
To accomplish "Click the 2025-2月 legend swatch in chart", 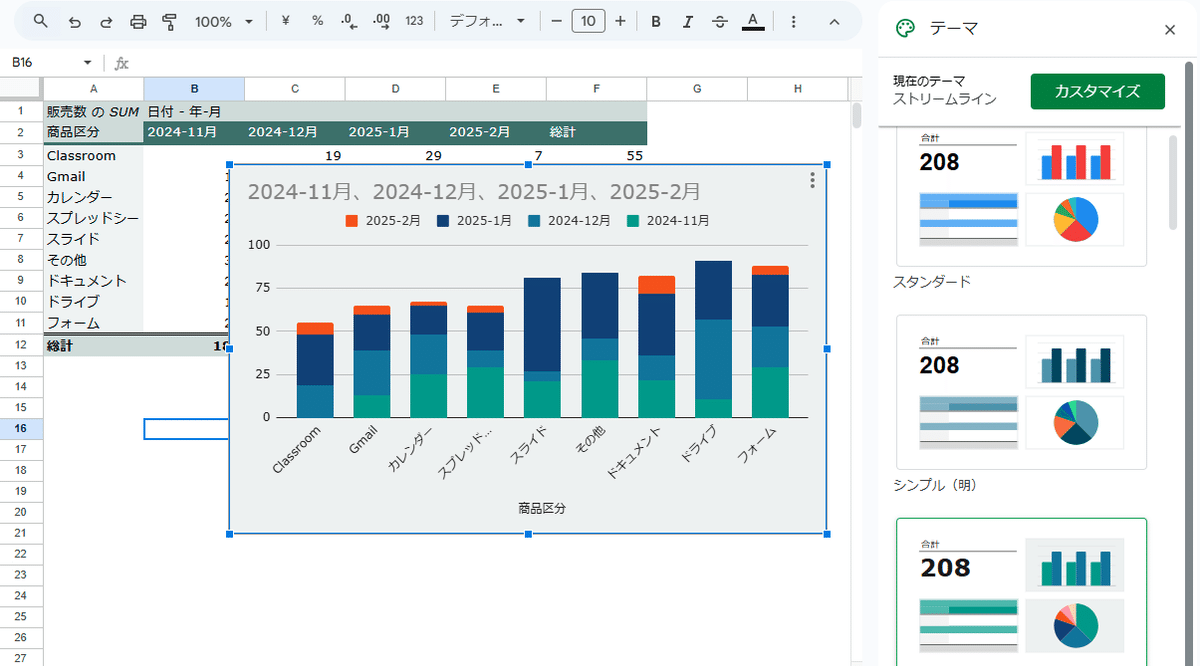I will point(352,220).
